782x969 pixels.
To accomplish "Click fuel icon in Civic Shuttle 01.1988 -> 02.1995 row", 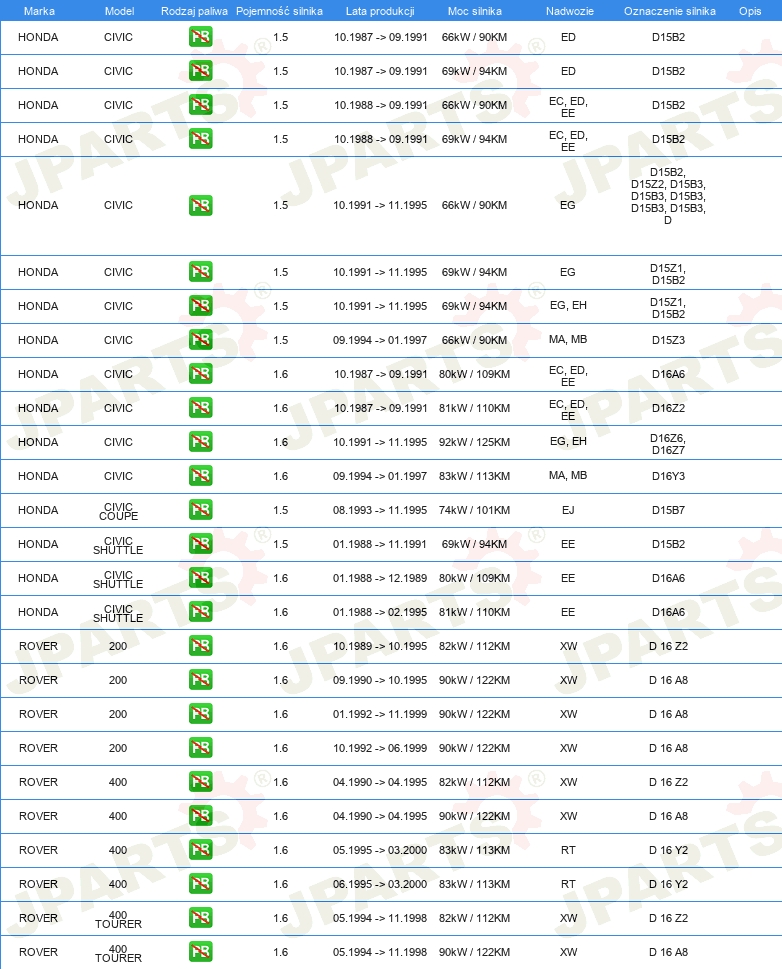I will [x=200, y=612].
